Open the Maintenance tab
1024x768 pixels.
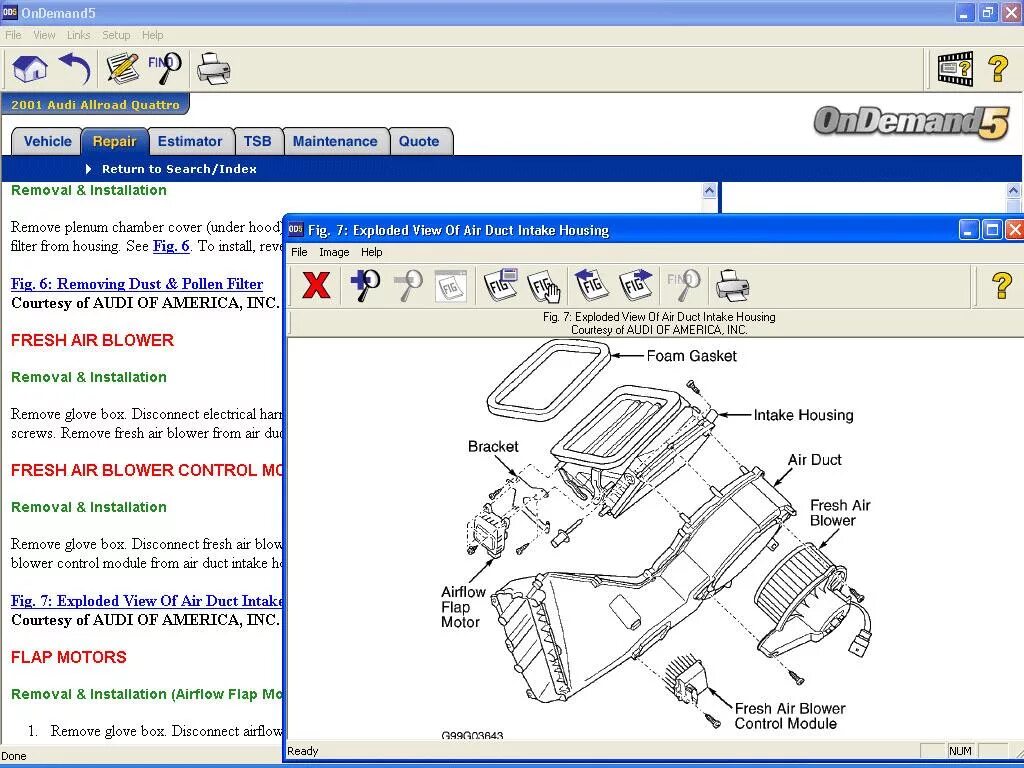[x=335, y=142]
